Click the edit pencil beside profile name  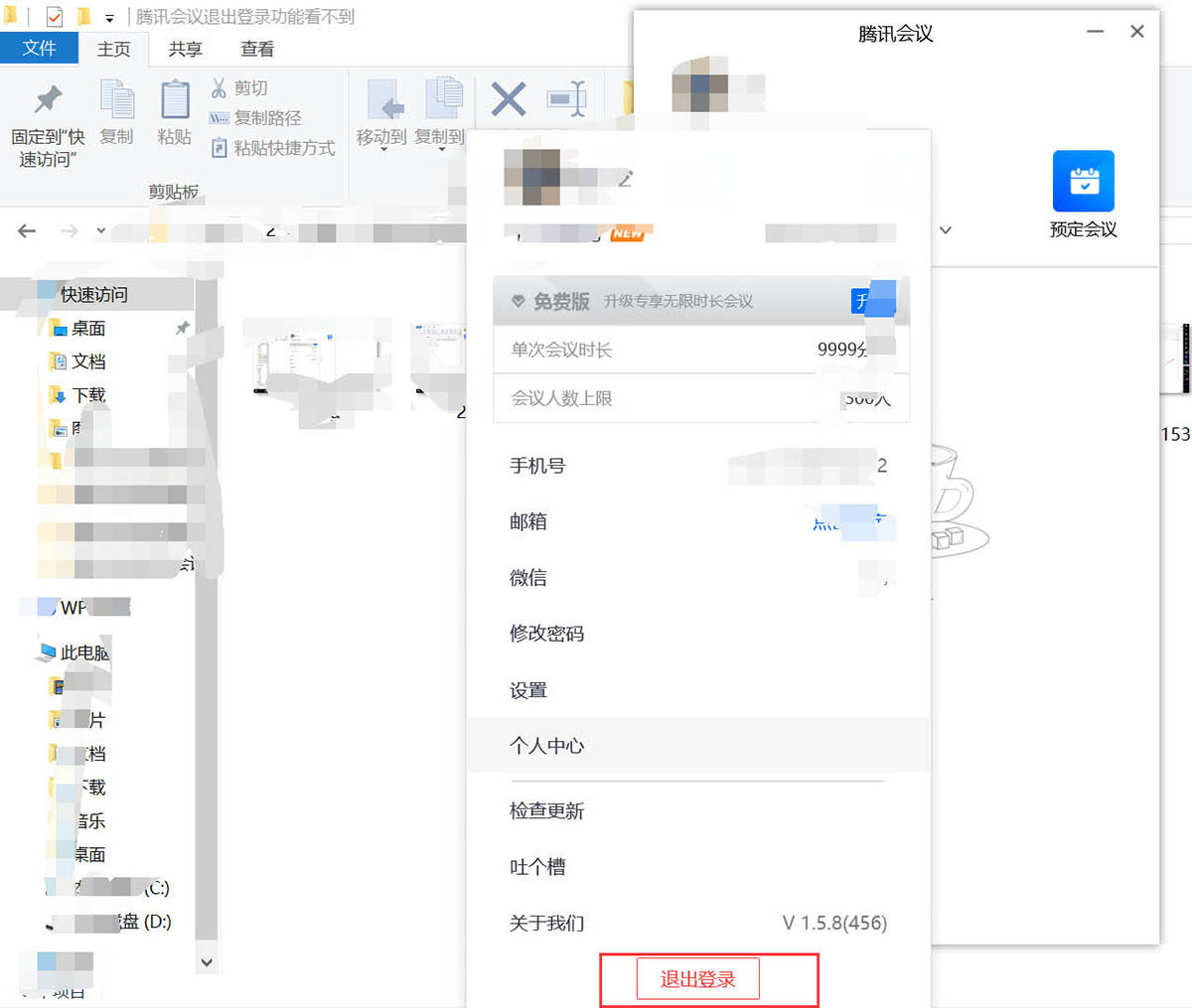click(626, 179)
